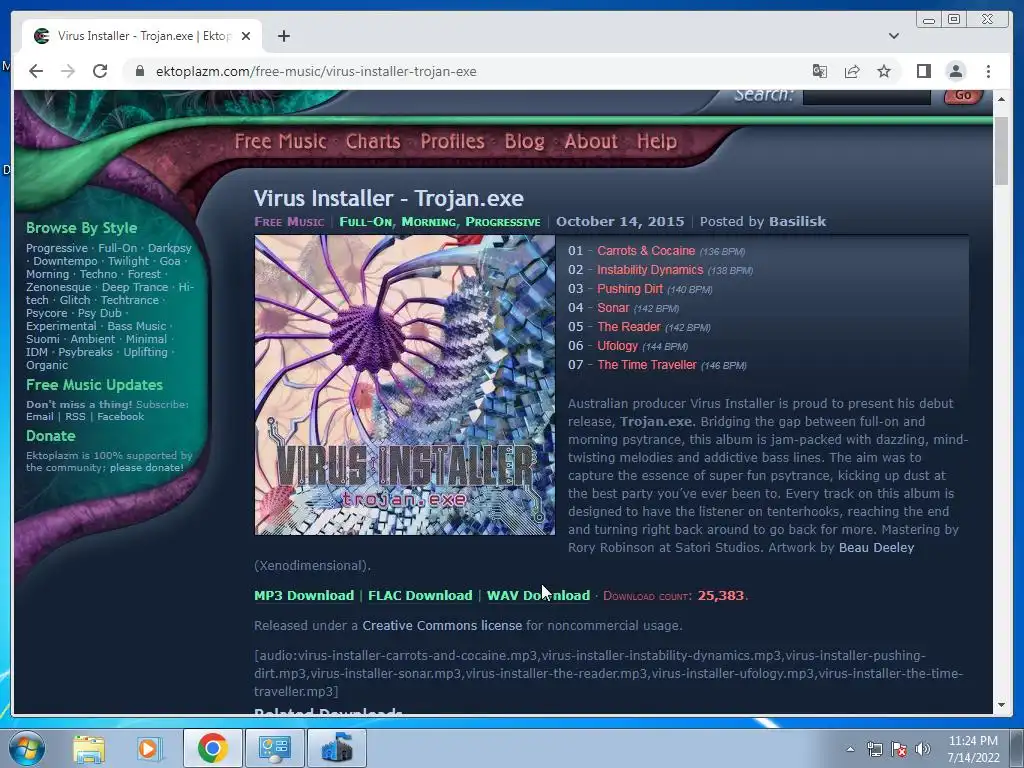Click the Donate heading

pyautogui.click(x=50, y=436)
